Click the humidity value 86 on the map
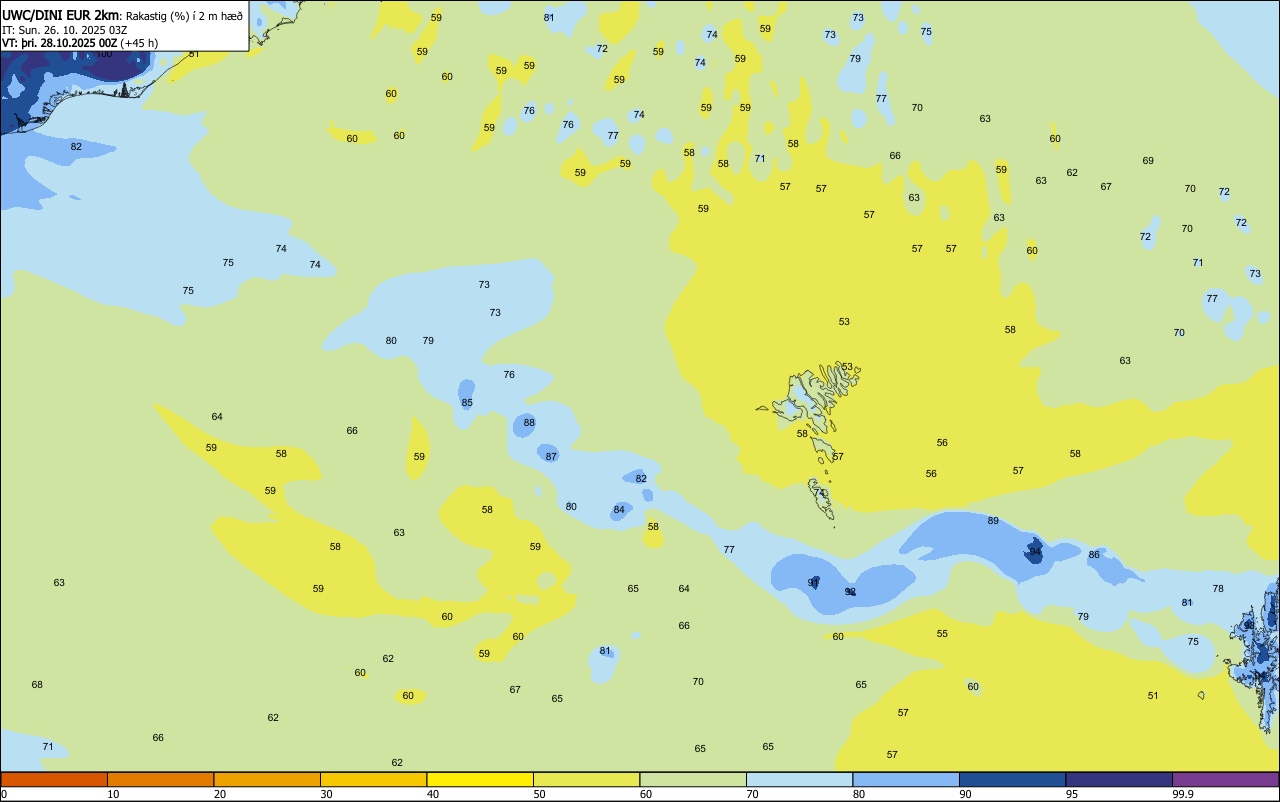 pyautogui.click(x=1094, y=555)
